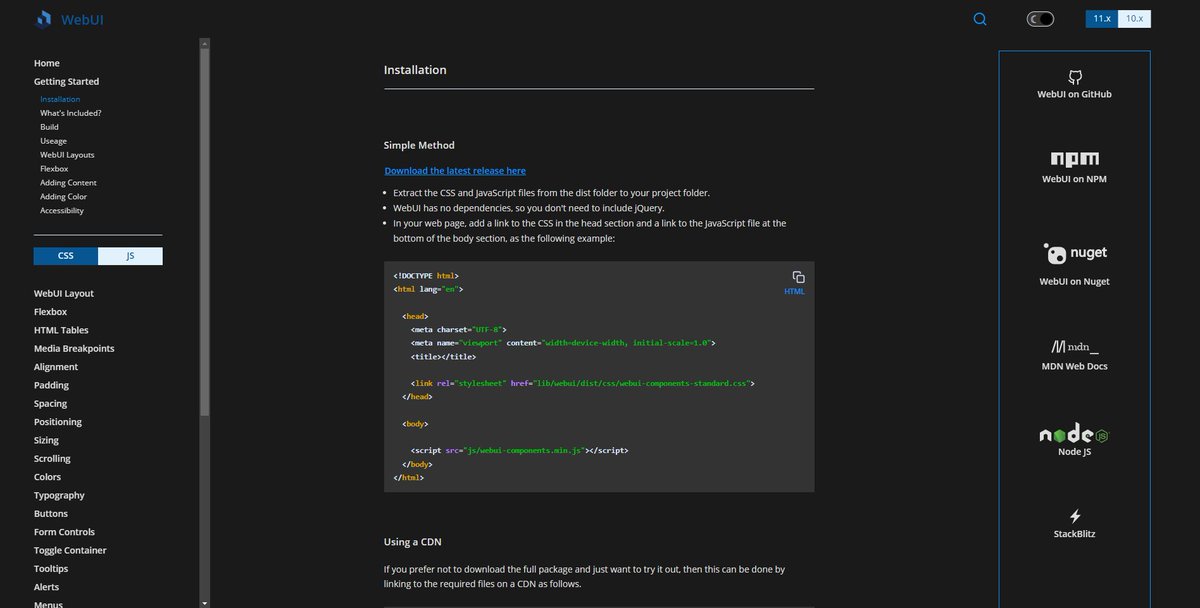The height and width of the screenshot is (608, 1200).
Task: Toggle the dark mode switch
Action: [x=1041, y=19]
